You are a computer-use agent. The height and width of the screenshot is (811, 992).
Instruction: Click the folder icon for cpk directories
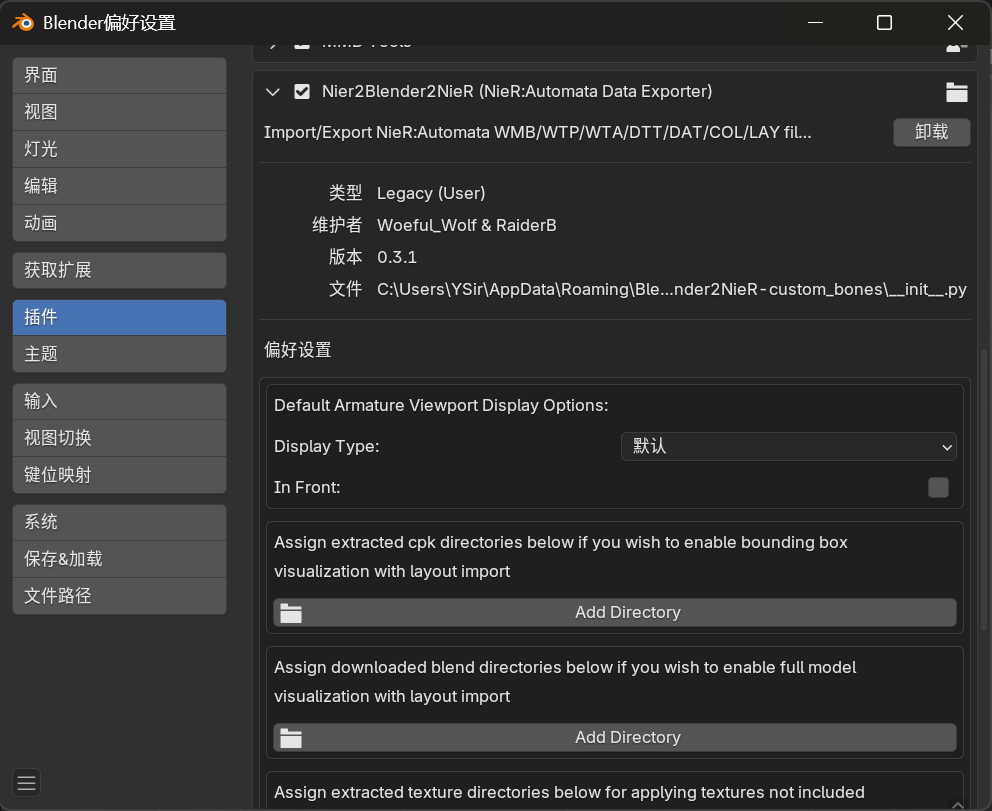click(x=291, y=613)
